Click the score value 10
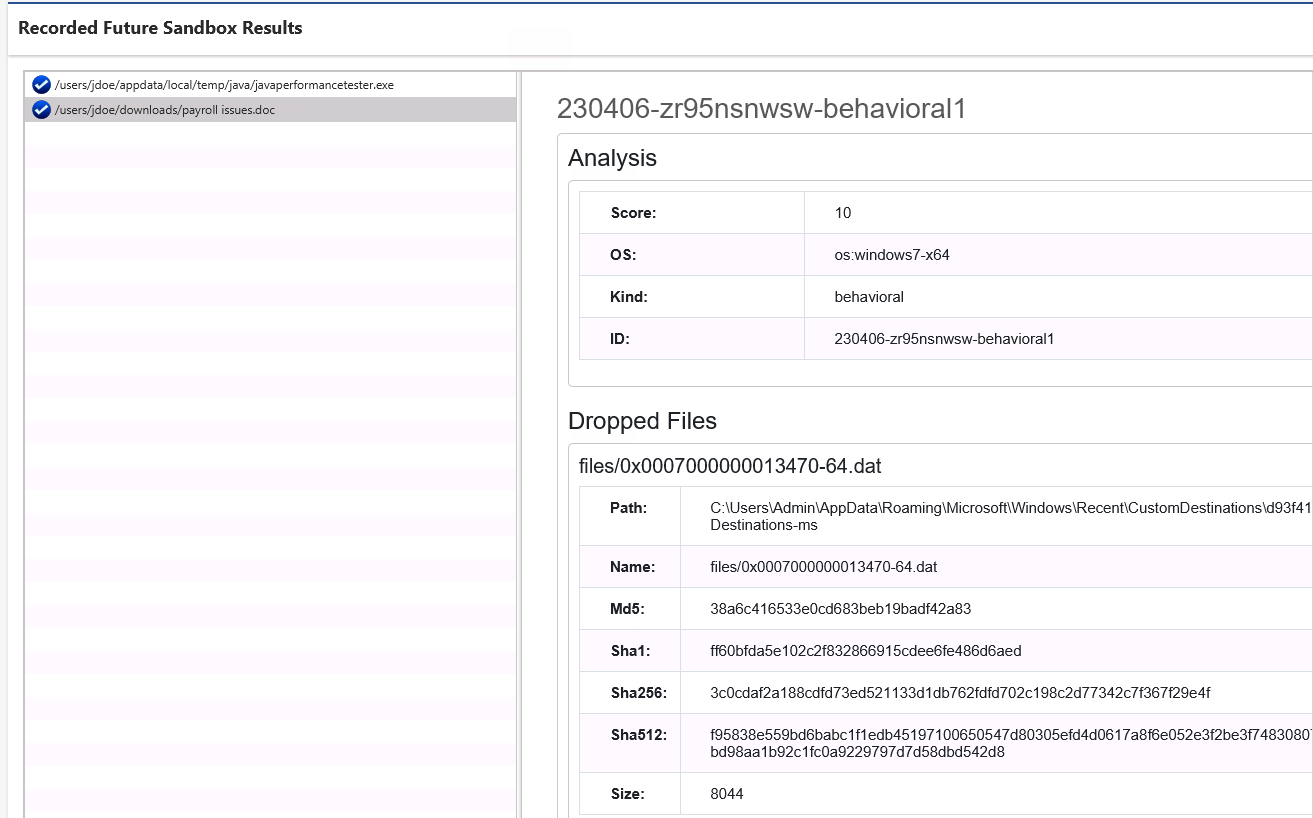Screen dimensions: 1313x818 click(x=843, y=213)
